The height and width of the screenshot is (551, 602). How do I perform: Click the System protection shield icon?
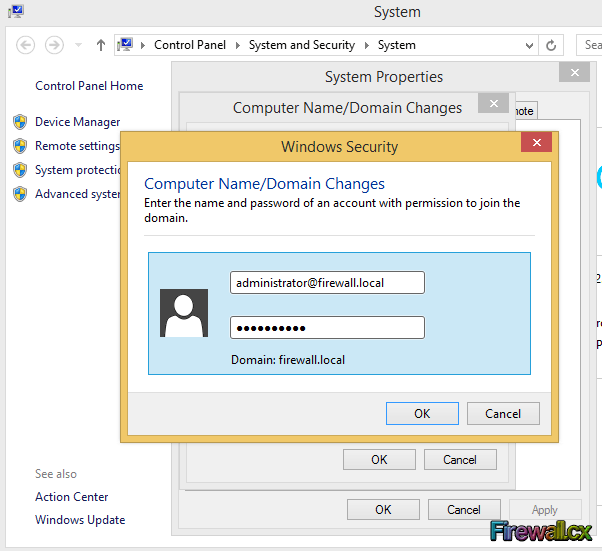[x=20, y=170]
